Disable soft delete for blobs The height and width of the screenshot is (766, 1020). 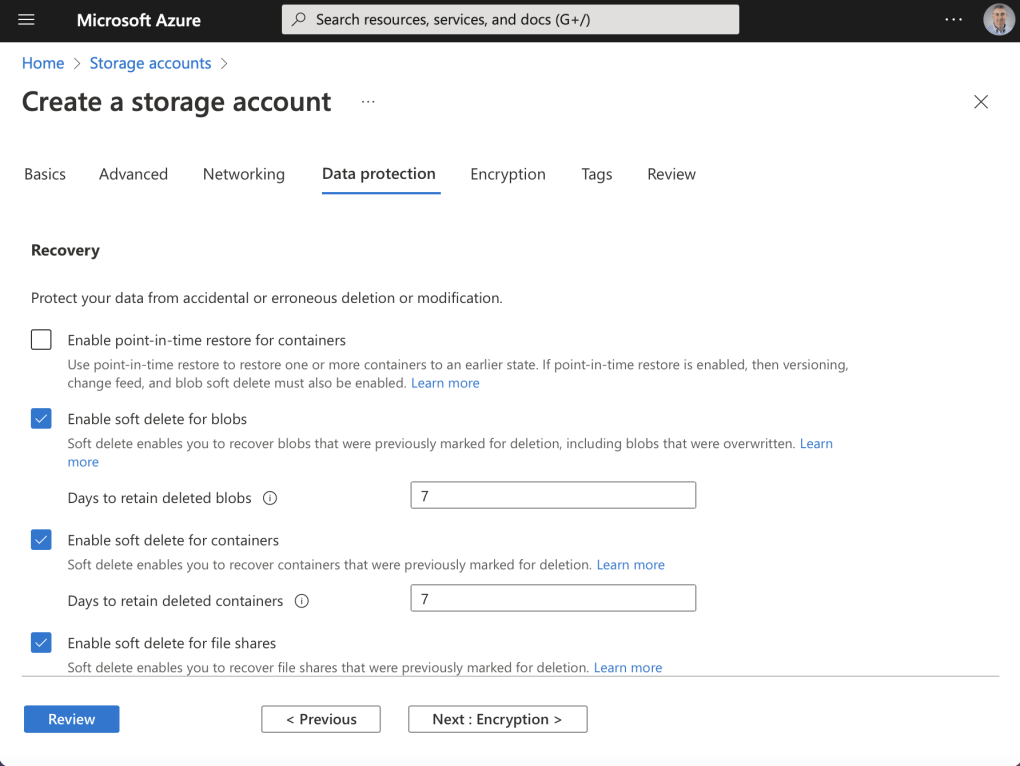coord(41,419)
